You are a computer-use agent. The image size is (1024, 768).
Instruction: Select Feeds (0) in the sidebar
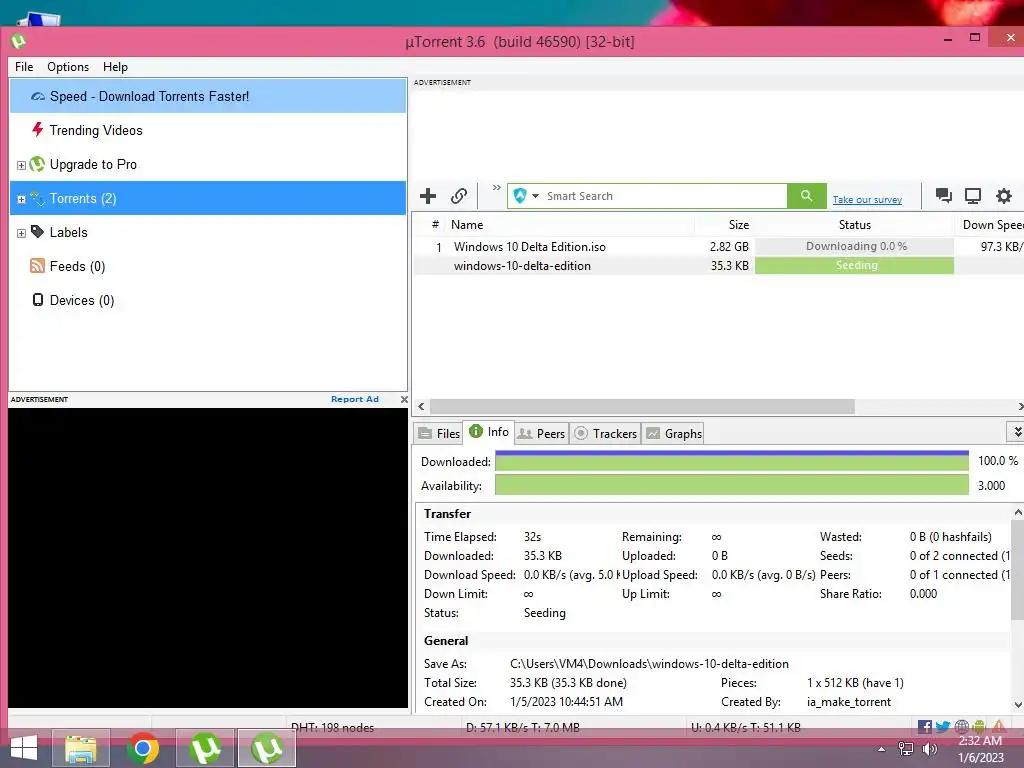point(208,266)
